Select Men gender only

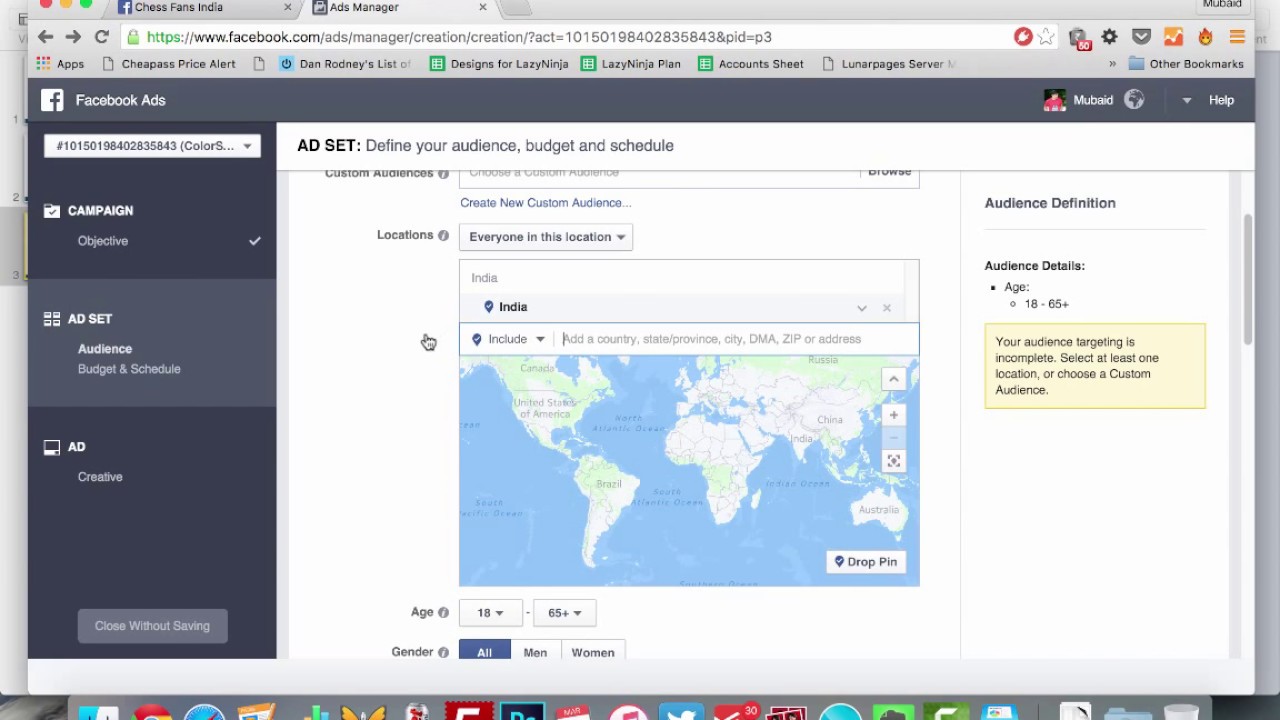pos(535,650)
